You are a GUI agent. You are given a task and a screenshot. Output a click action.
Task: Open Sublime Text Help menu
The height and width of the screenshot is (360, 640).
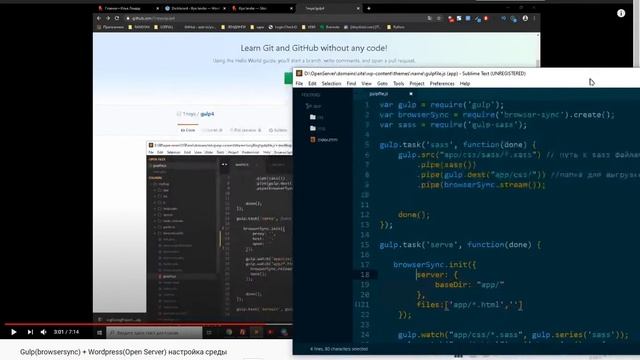tap(464, 83)
